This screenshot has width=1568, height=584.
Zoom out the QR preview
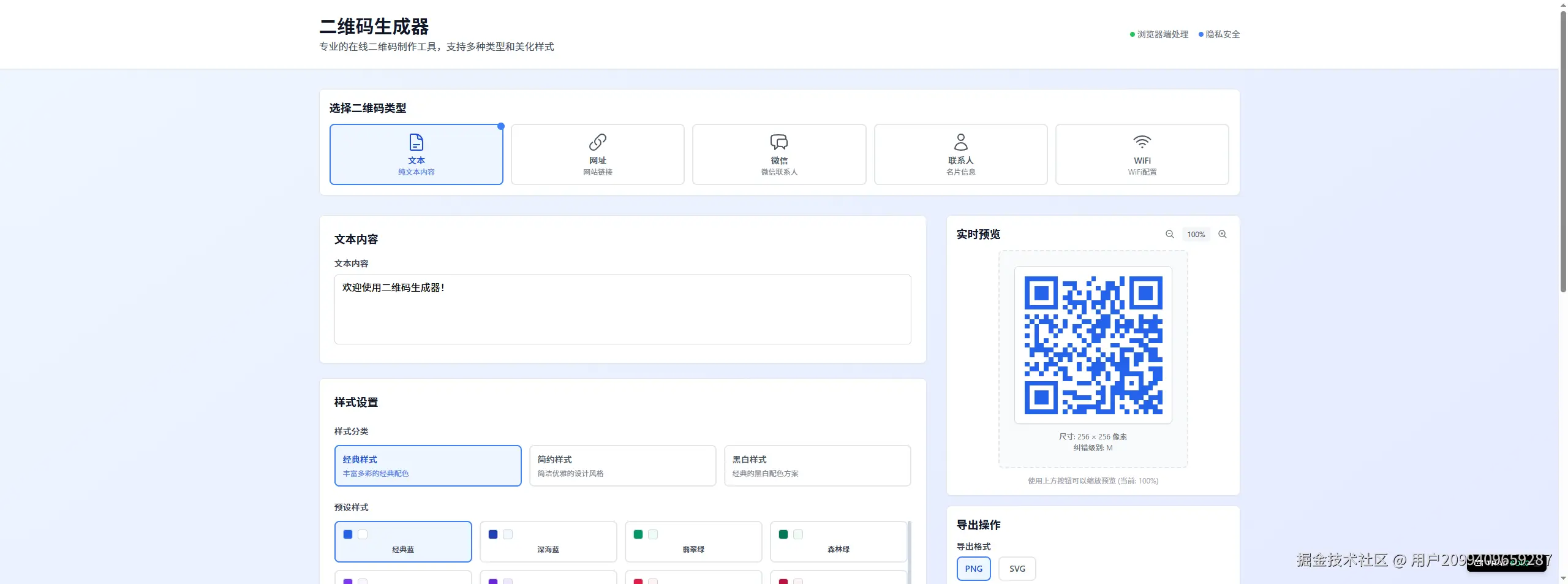(x=1170, y=234)
